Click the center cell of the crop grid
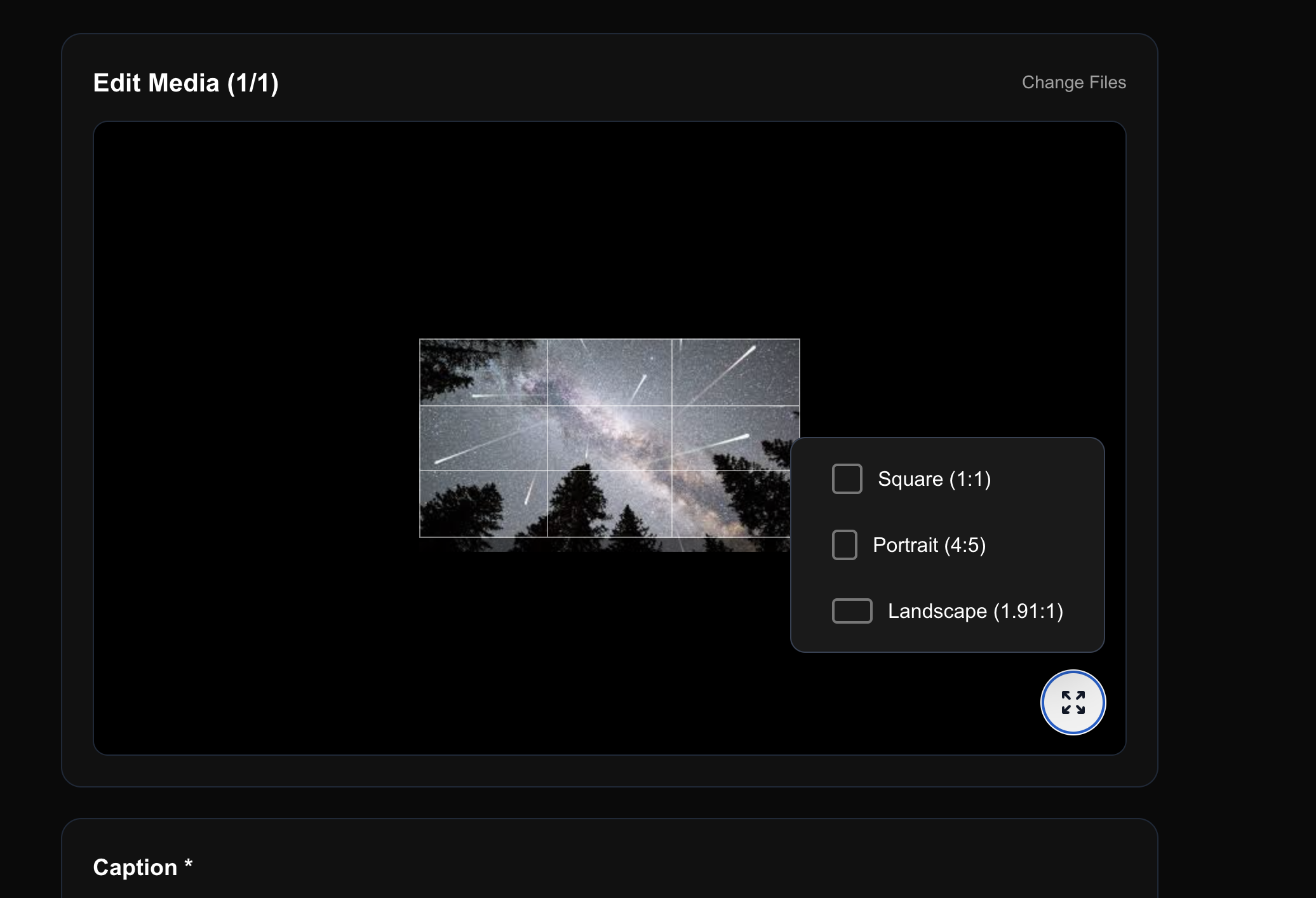This screenshot has width=1316, height=898. pos(609,438)
